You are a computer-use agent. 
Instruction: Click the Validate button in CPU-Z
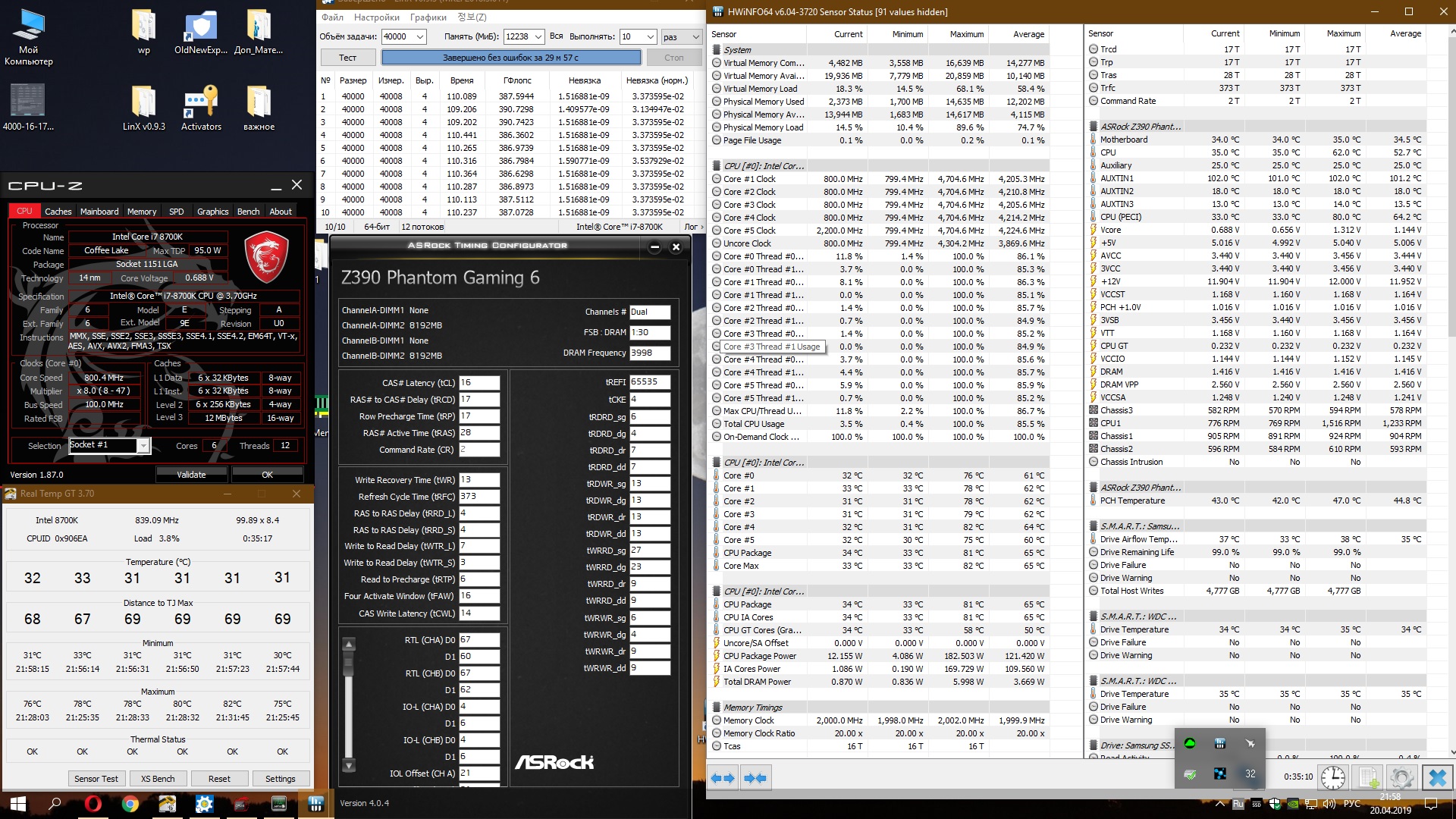pos(191,475)
